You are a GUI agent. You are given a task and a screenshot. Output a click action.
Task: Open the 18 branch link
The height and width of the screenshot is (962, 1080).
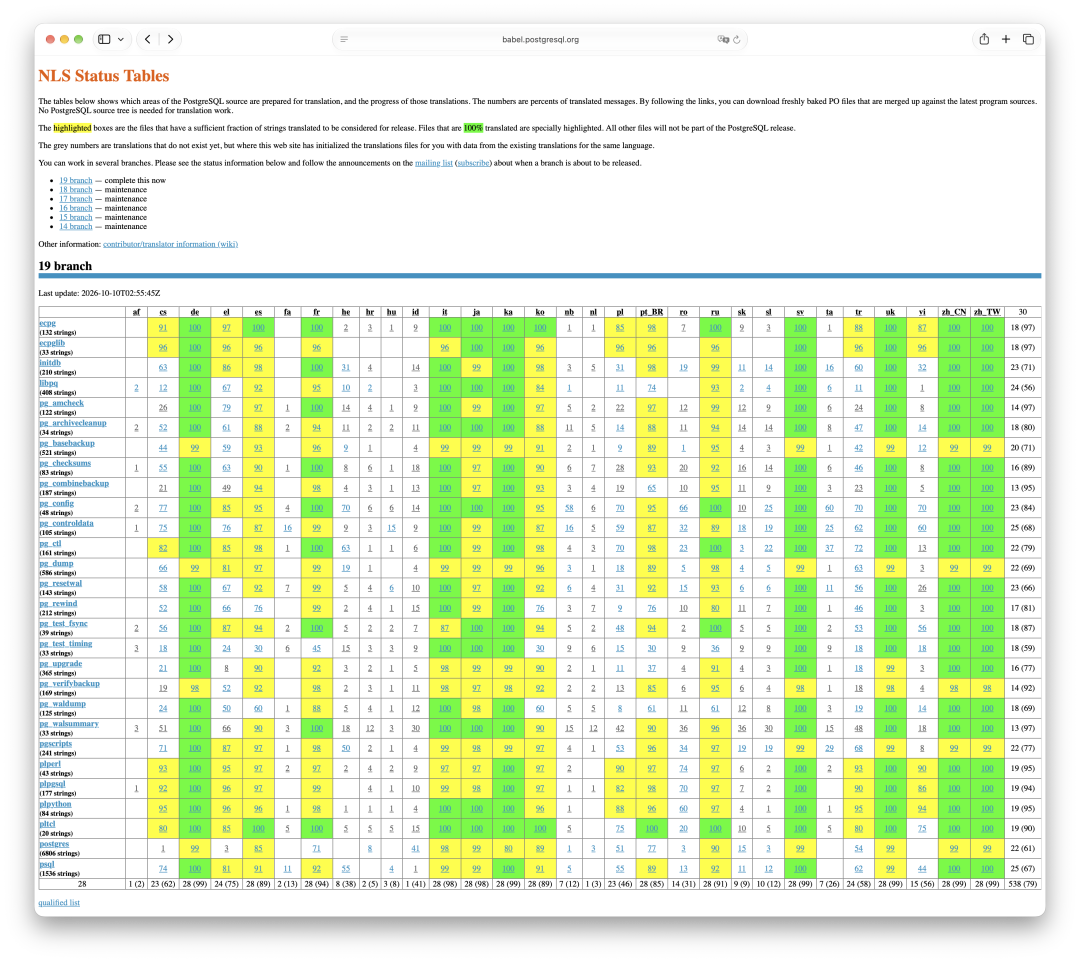(76, 189)
